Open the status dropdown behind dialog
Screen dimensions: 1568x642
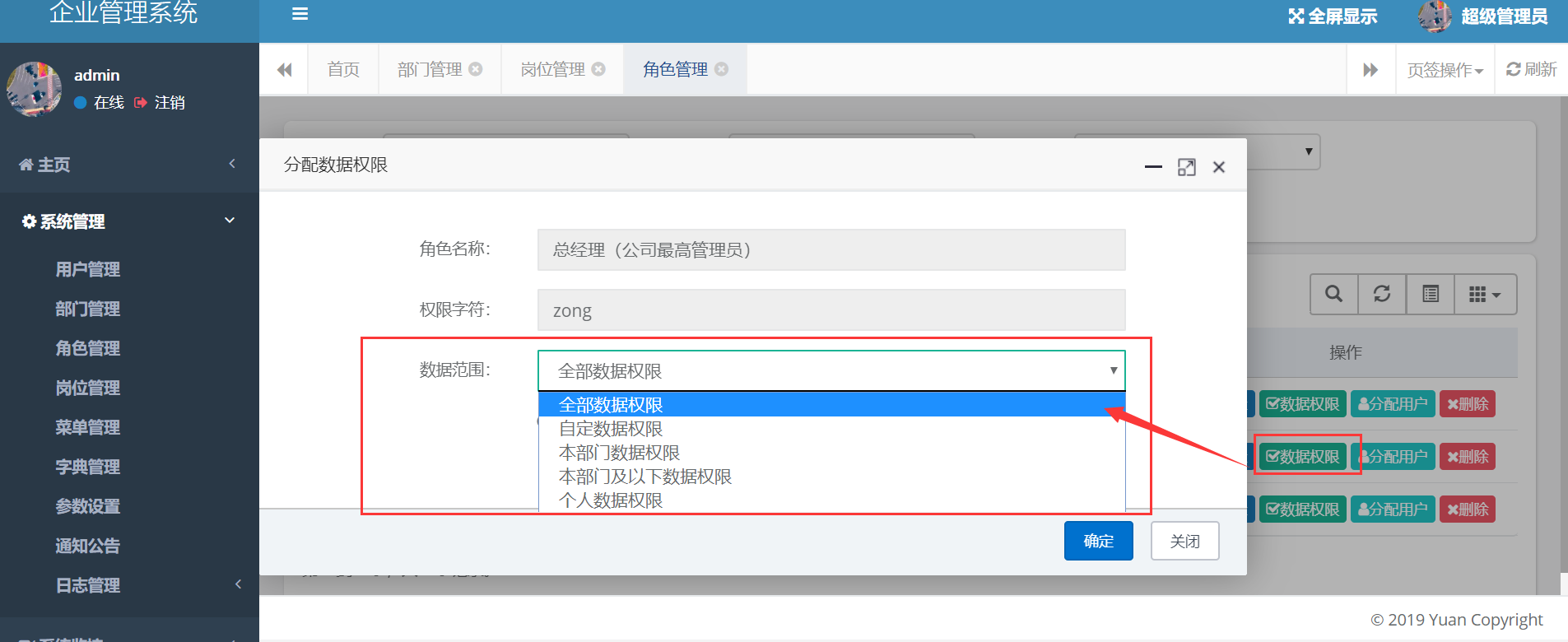(1284, 152)
